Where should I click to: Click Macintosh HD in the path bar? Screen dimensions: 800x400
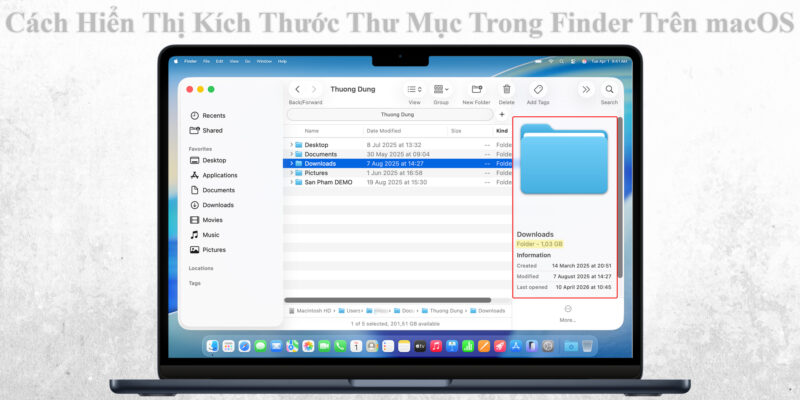tap(311, 311)
